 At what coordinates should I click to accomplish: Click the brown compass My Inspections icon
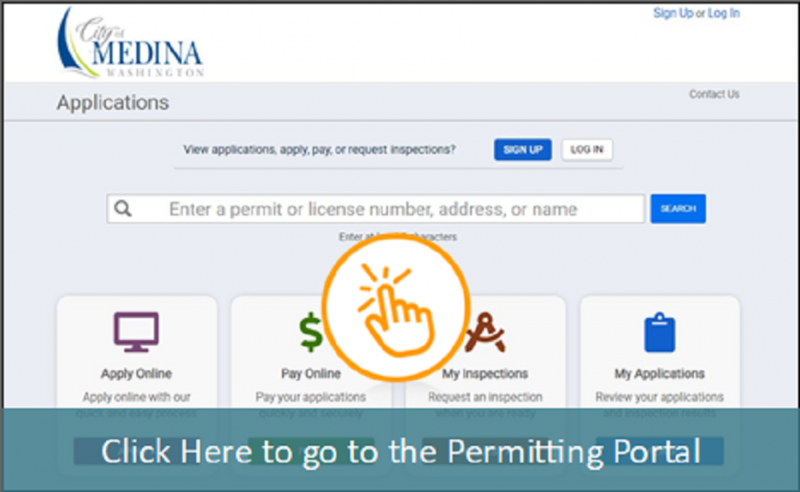[x=485, y=332]
